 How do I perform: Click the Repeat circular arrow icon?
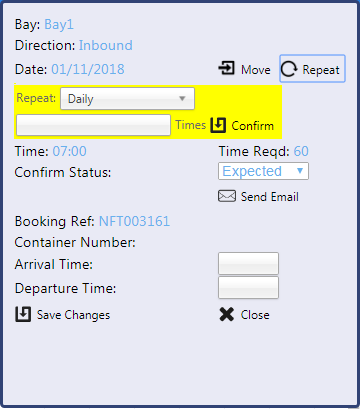[289, 69]
